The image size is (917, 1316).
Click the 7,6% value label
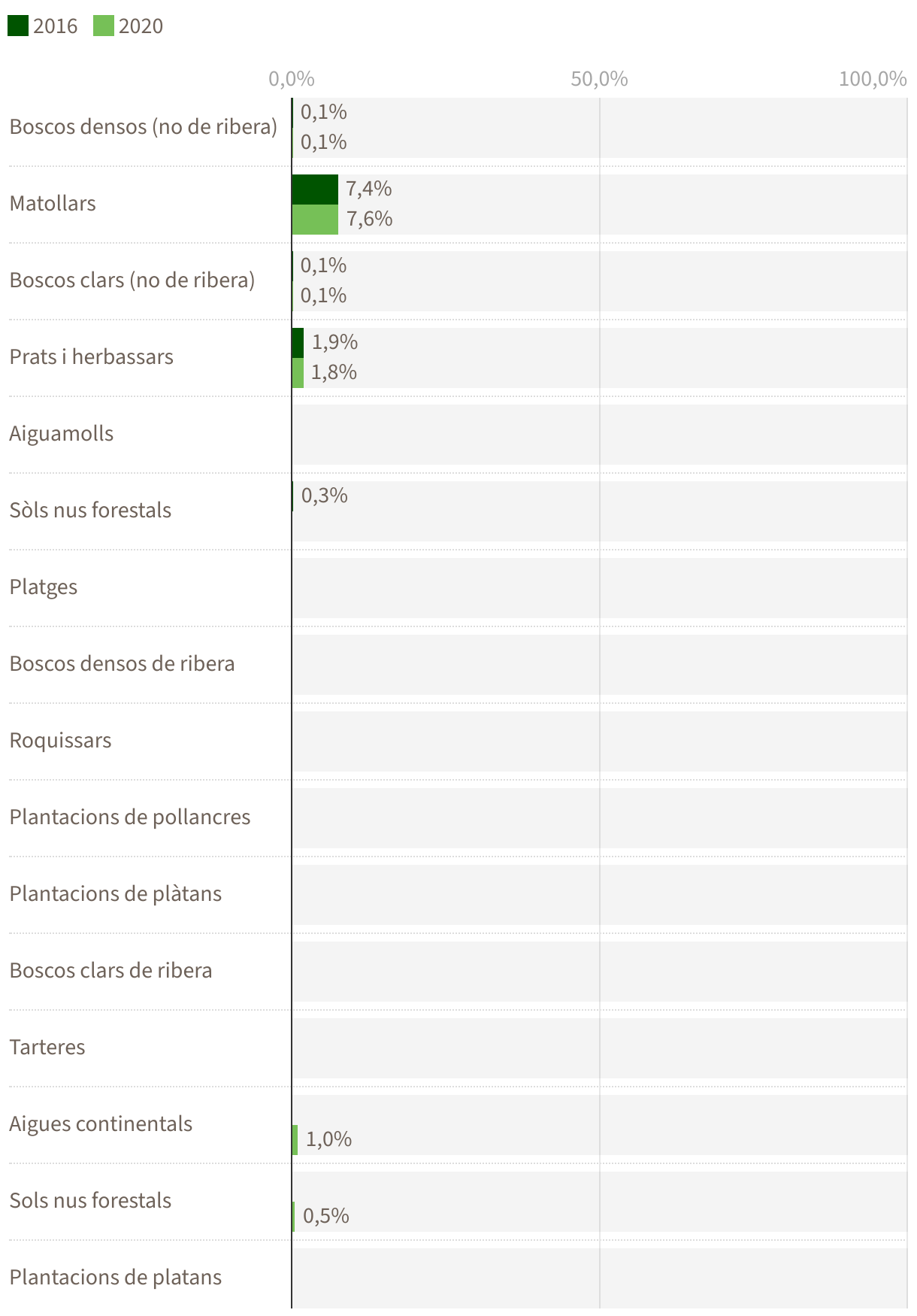coord(369,219)
